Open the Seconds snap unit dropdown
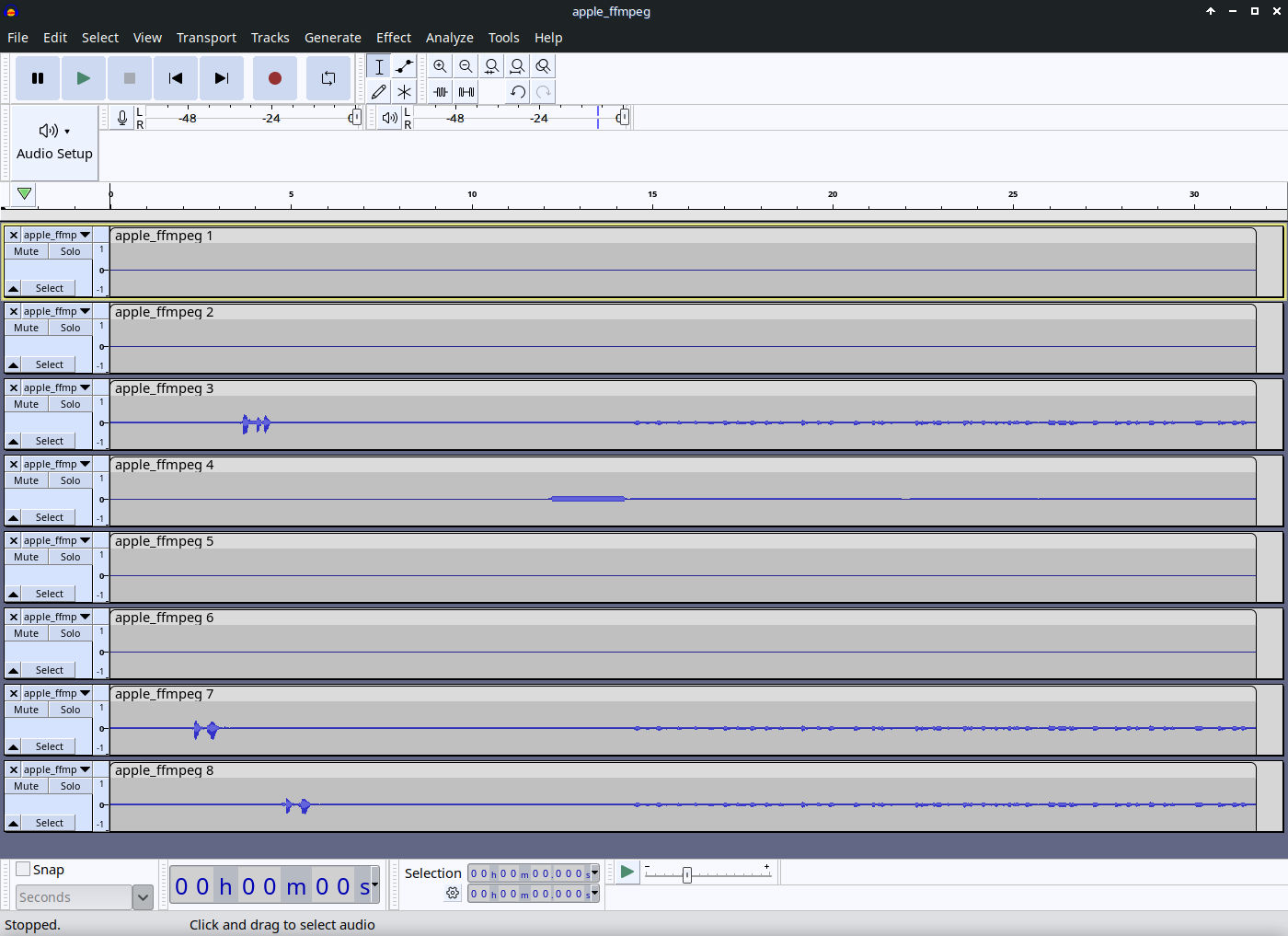The width and height of the screenshot is (1288, 936). [x=143, y=897]
